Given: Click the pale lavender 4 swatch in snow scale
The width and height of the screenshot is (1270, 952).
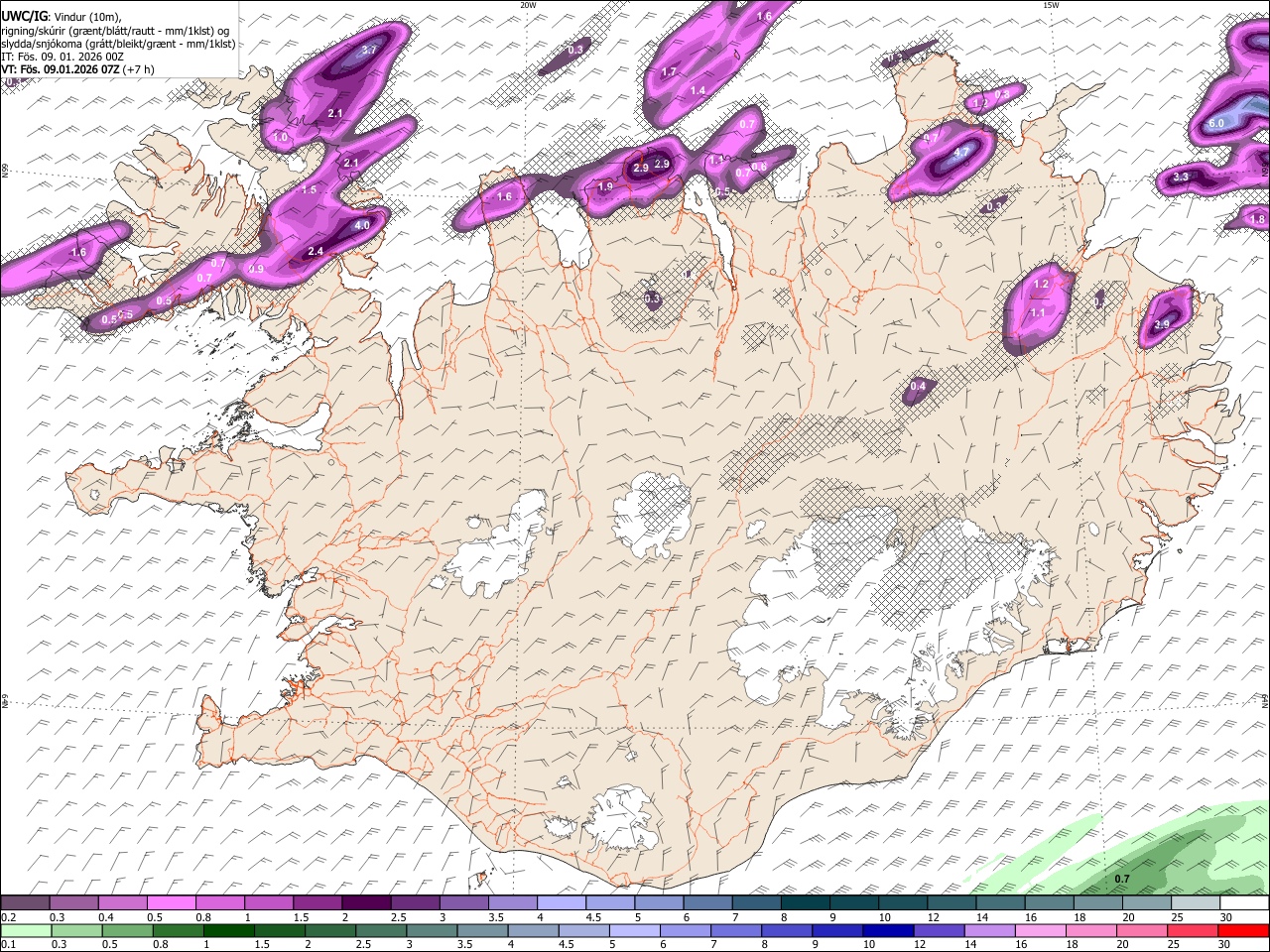Looking at the screenshot, I should coord(561,902).
